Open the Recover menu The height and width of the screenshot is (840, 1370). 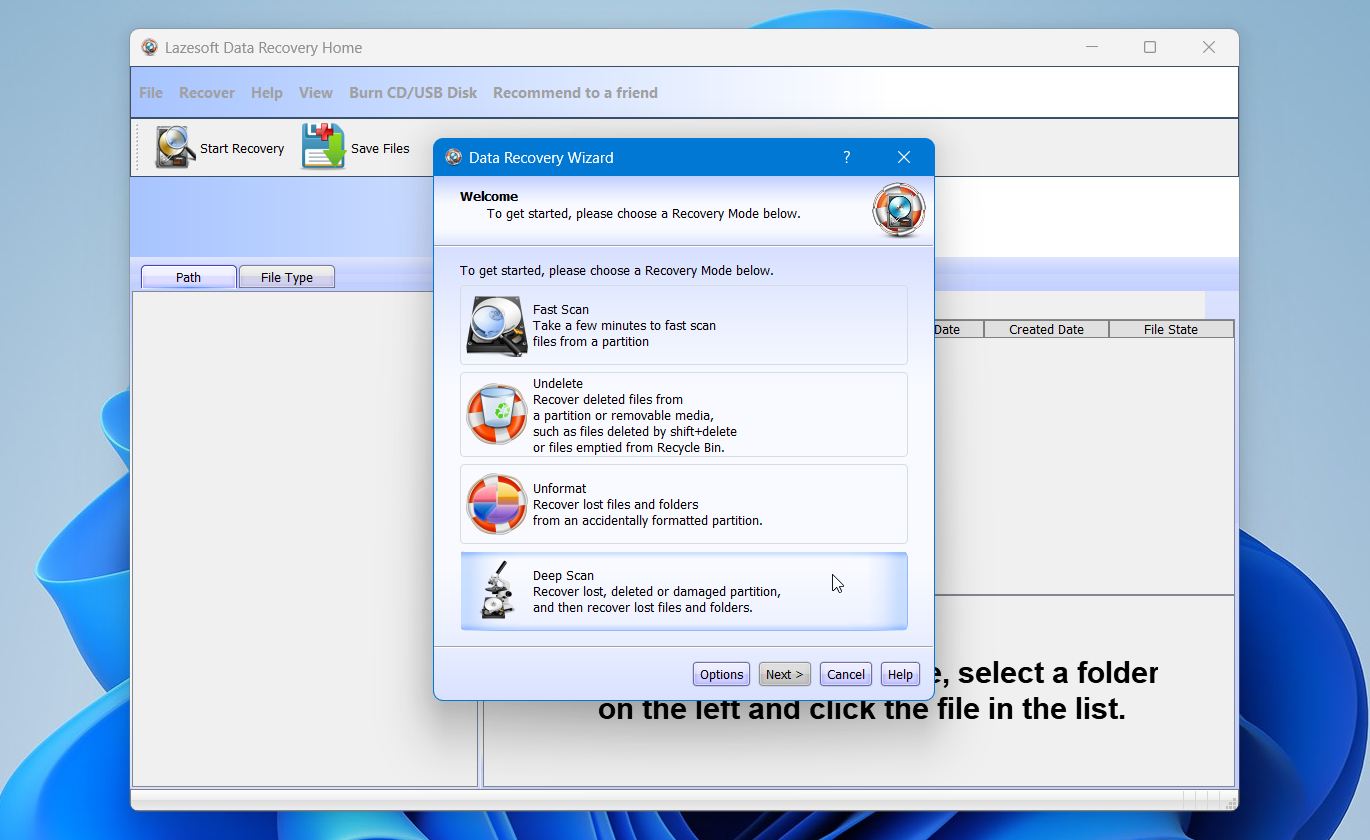click(x=206, y=92)
